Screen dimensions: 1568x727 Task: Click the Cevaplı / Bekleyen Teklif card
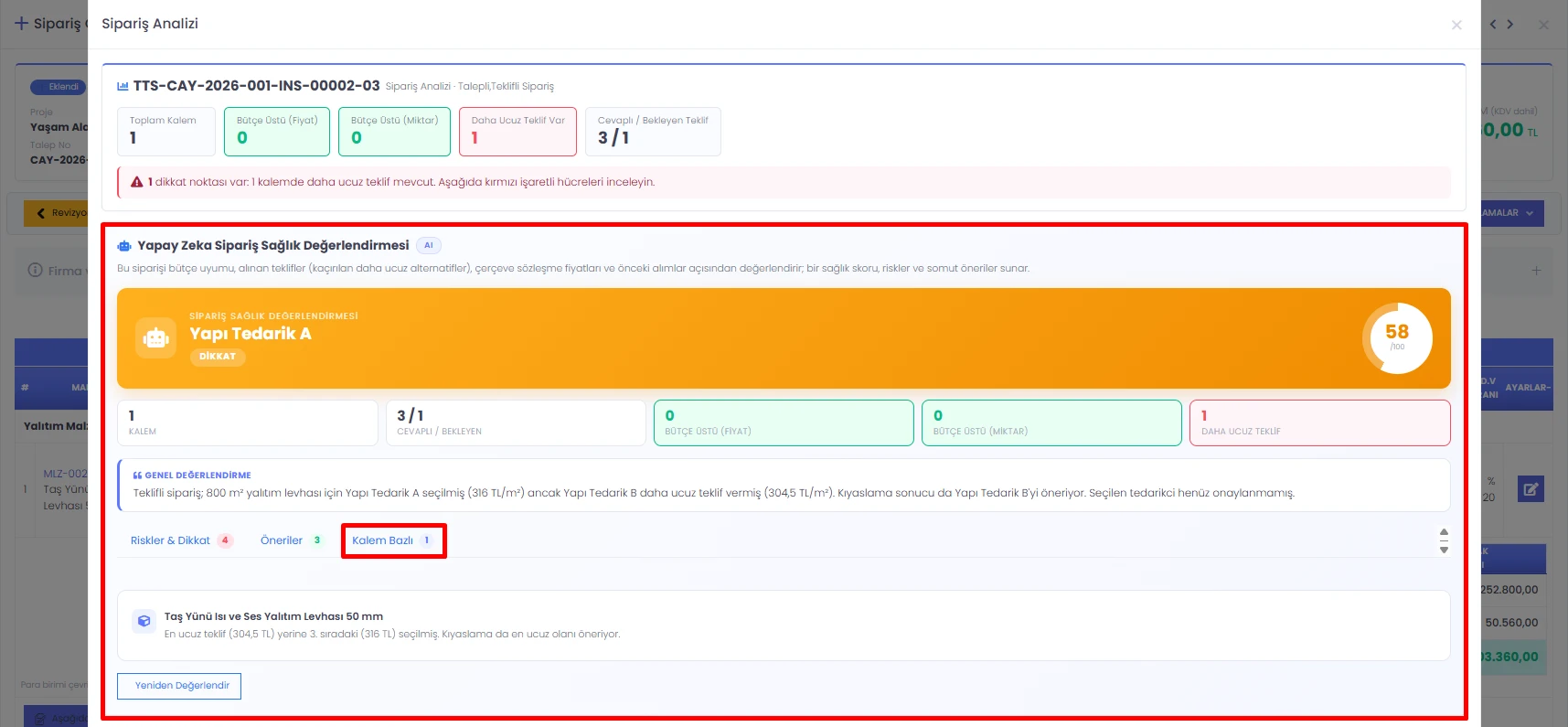(653, 132)
